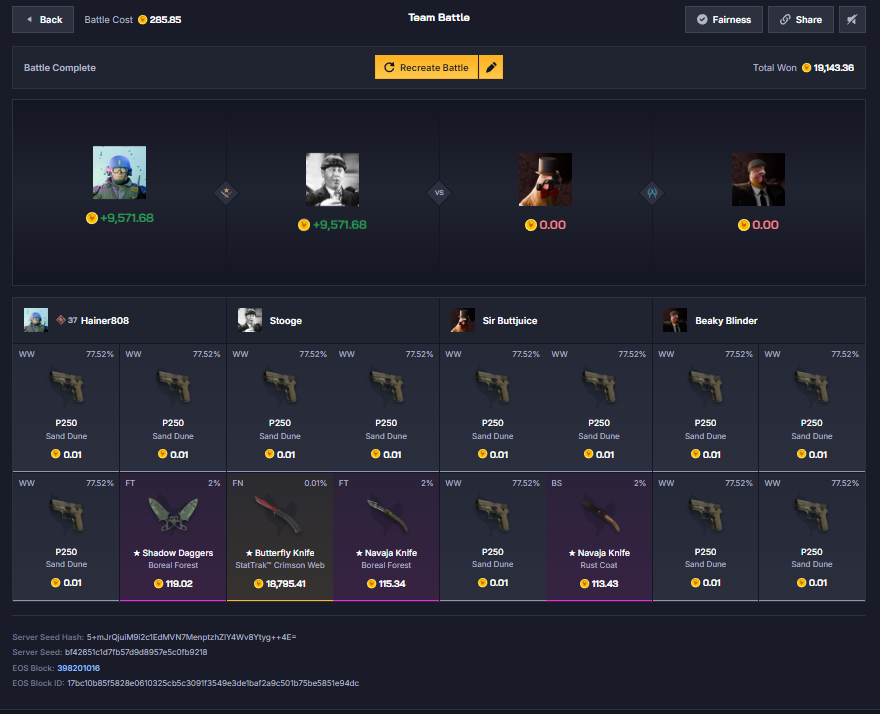Screen dimensions: 880x714
Task: Click the Recreate Battle button
Action: click(426, 67)
